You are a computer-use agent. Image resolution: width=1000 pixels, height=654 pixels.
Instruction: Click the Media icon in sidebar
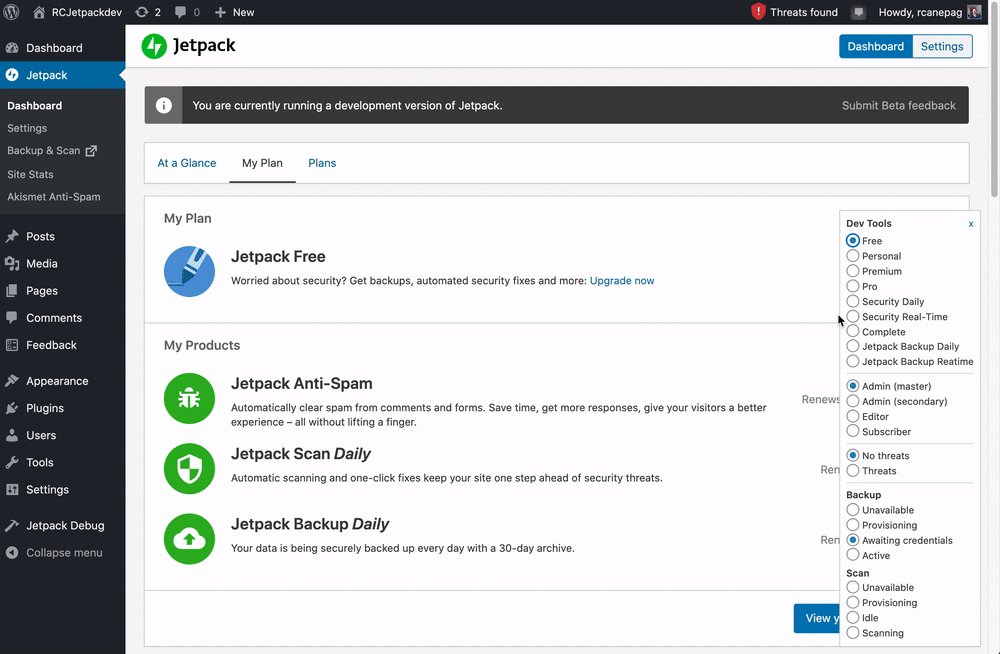click(12, 264)
